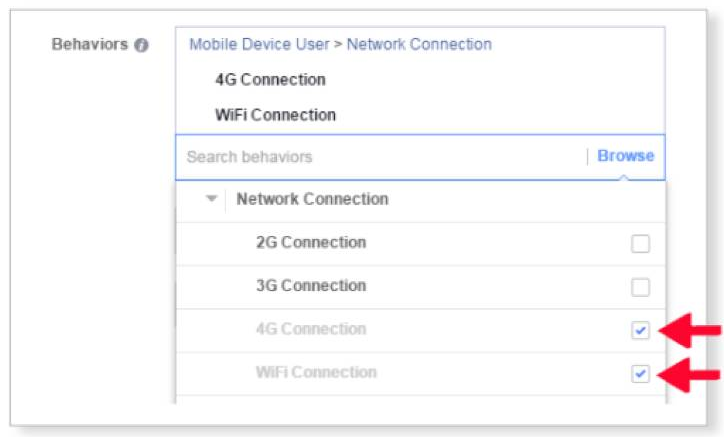
Task: Uncheck the WiFi Connection checkbox
Action: click(x=640, y=373)
